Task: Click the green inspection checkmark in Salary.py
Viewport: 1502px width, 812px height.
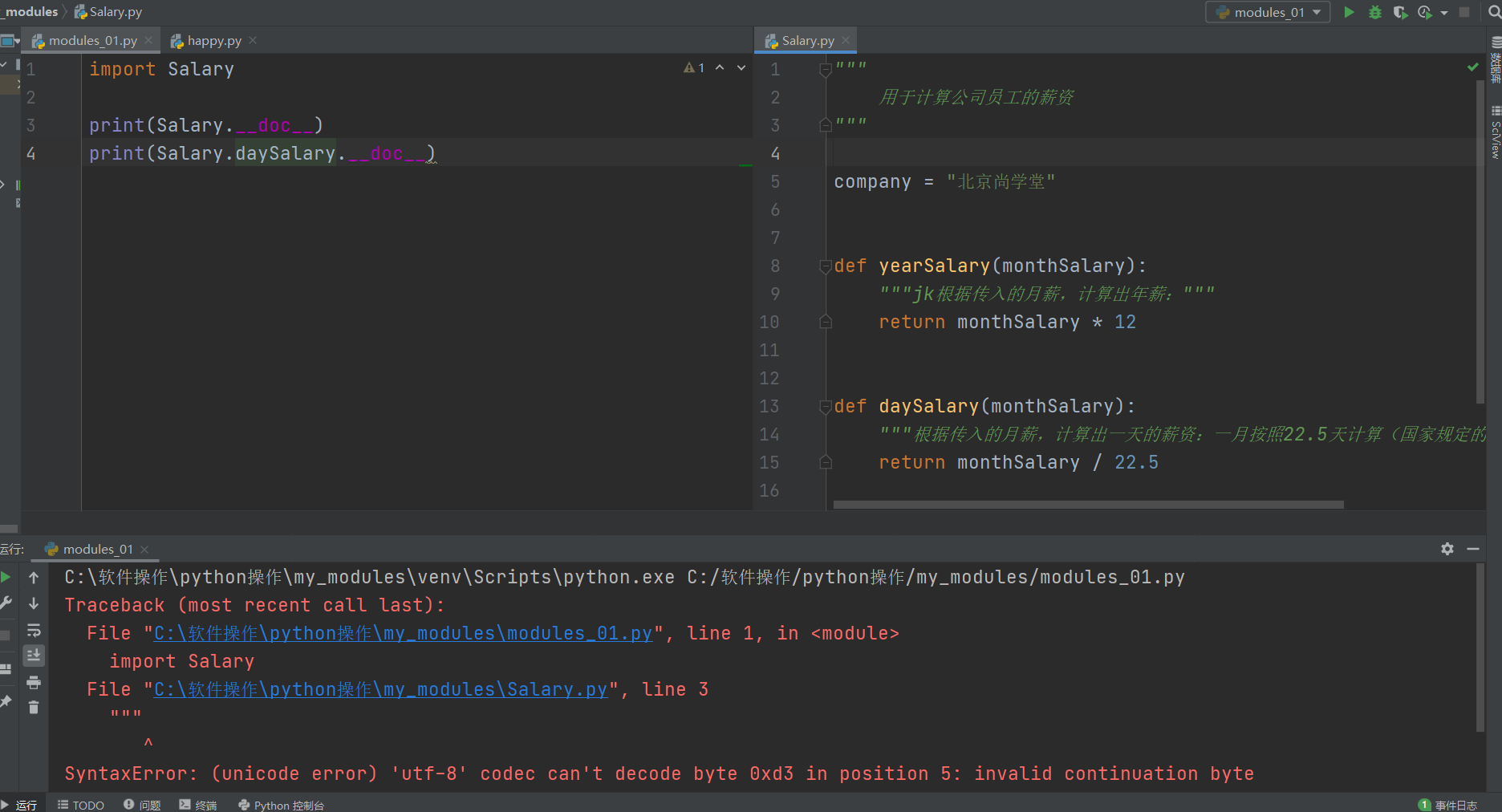Action: tap(1473, 67)
